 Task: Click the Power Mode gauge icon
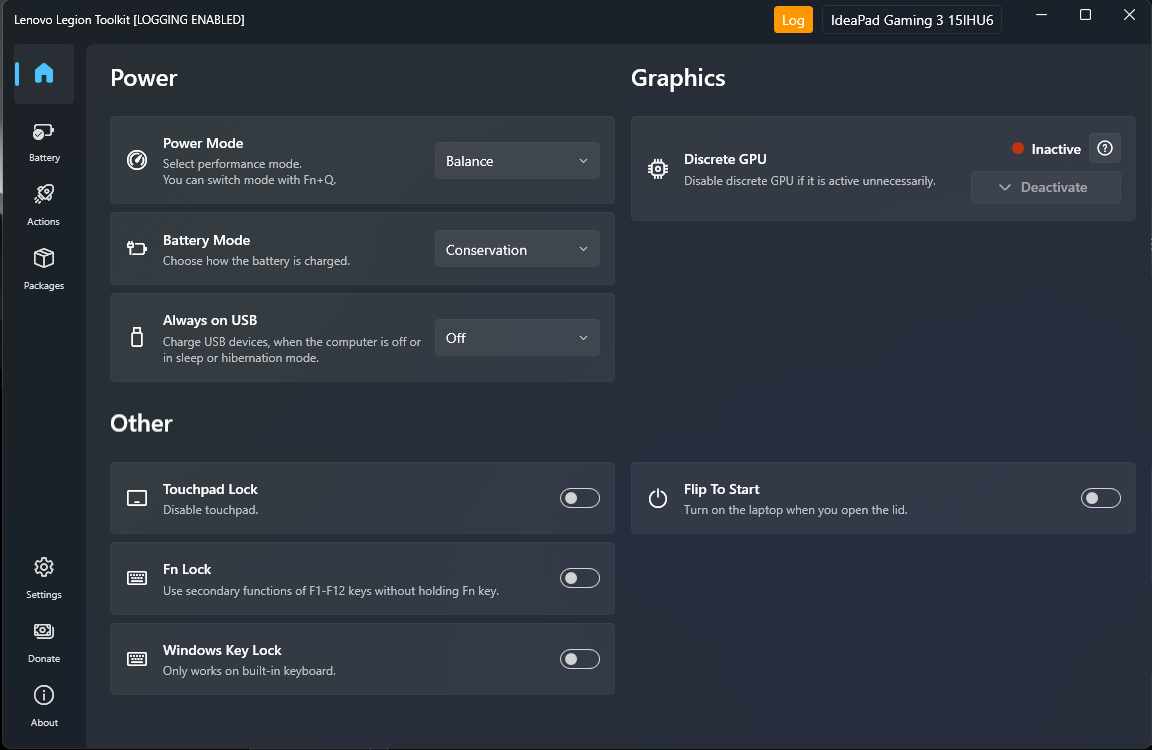[137, 160]
